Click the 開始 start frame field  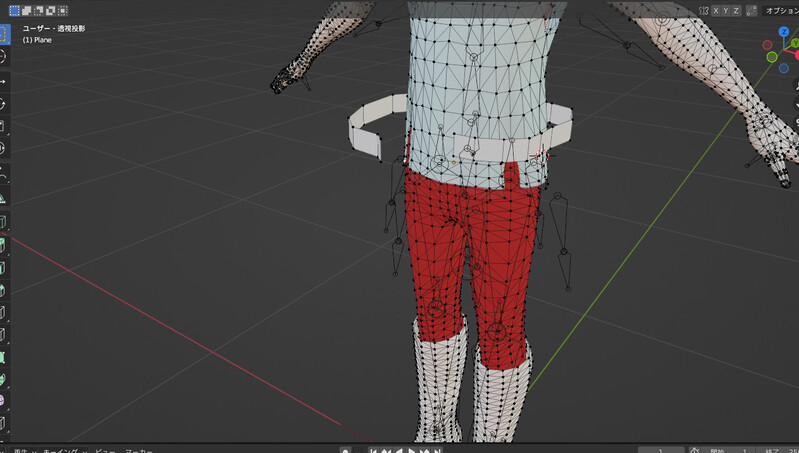coord(729,450)
